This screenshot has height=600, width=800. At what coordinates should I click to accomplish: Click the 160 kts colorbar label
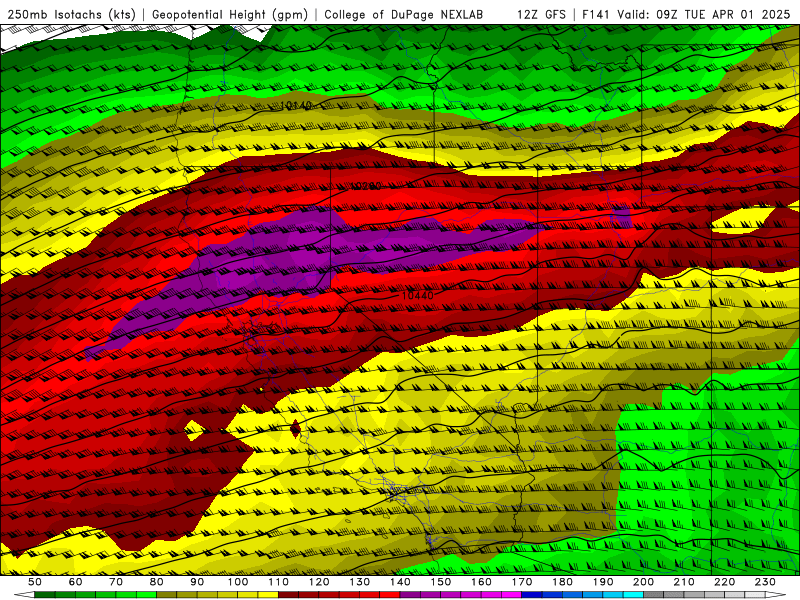[x=481, y=582]
